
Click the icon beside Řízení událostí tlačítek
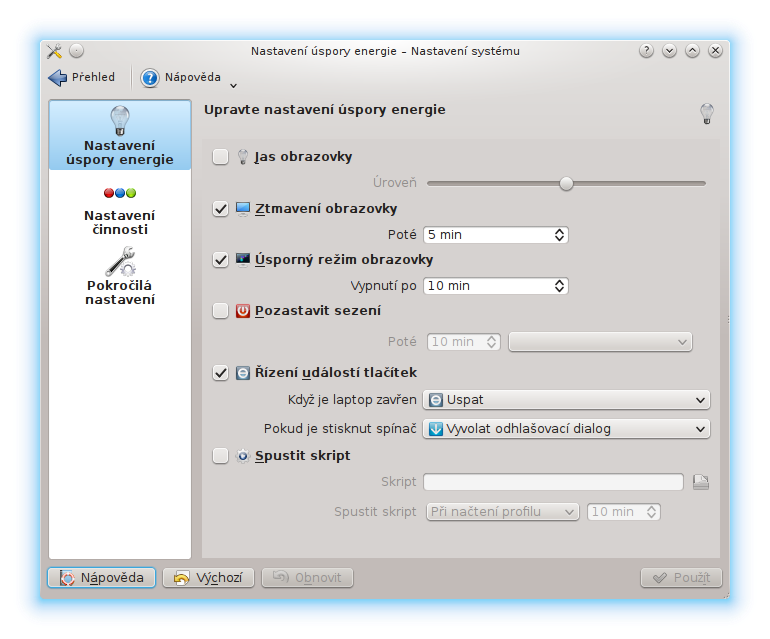pos(243,373)
